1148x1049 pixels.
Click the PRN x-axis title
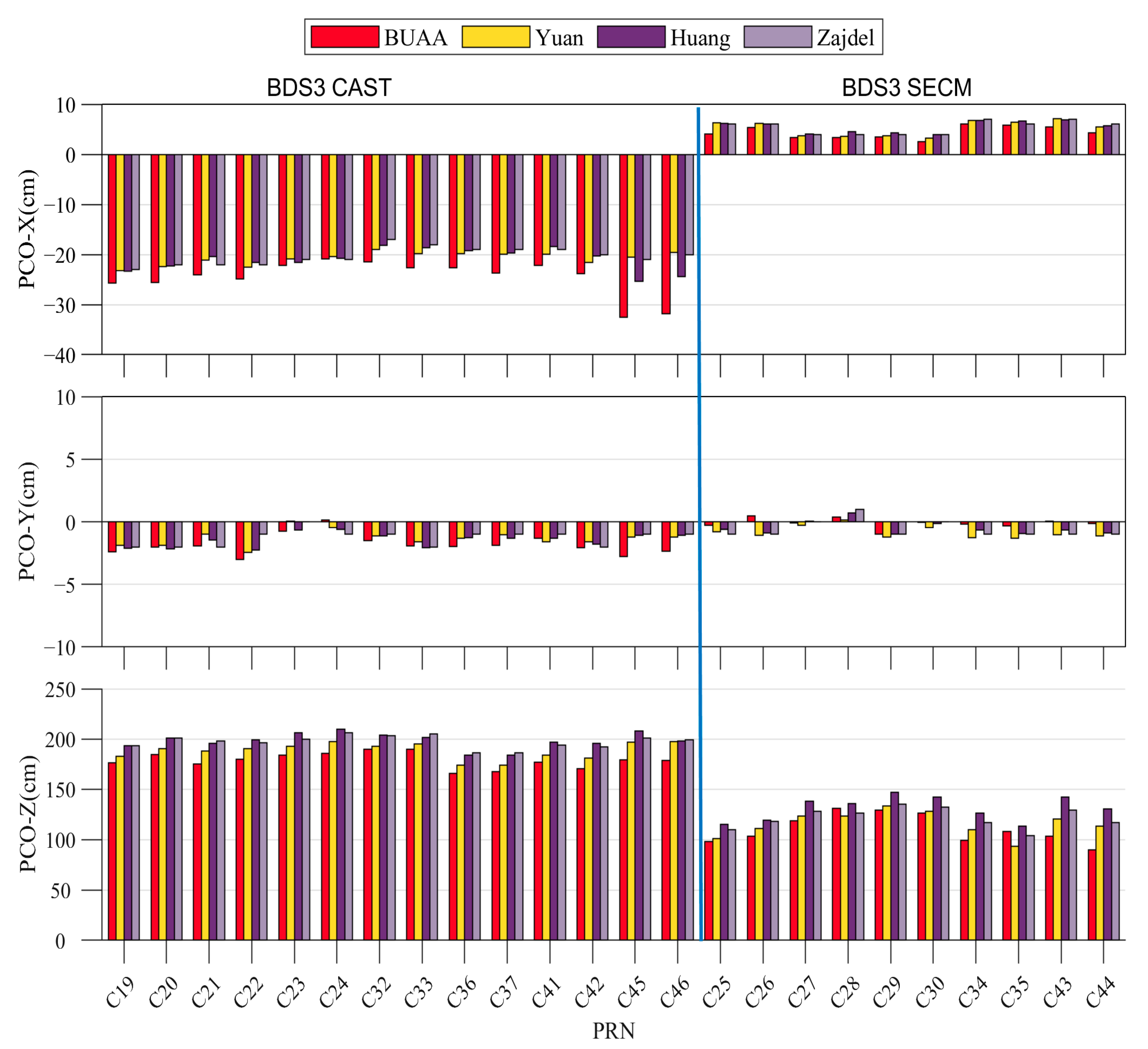(613, 1031)
